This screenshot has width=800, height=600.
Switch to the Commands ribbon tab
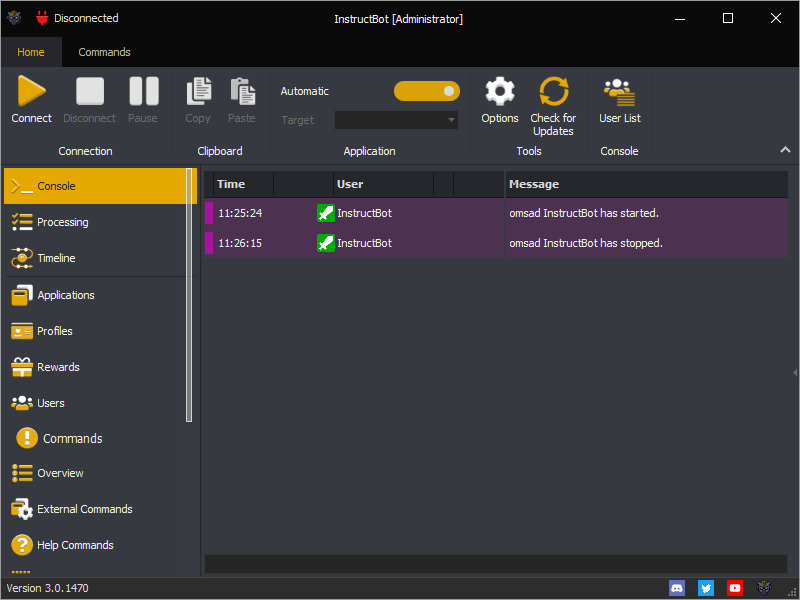point(104,52)
